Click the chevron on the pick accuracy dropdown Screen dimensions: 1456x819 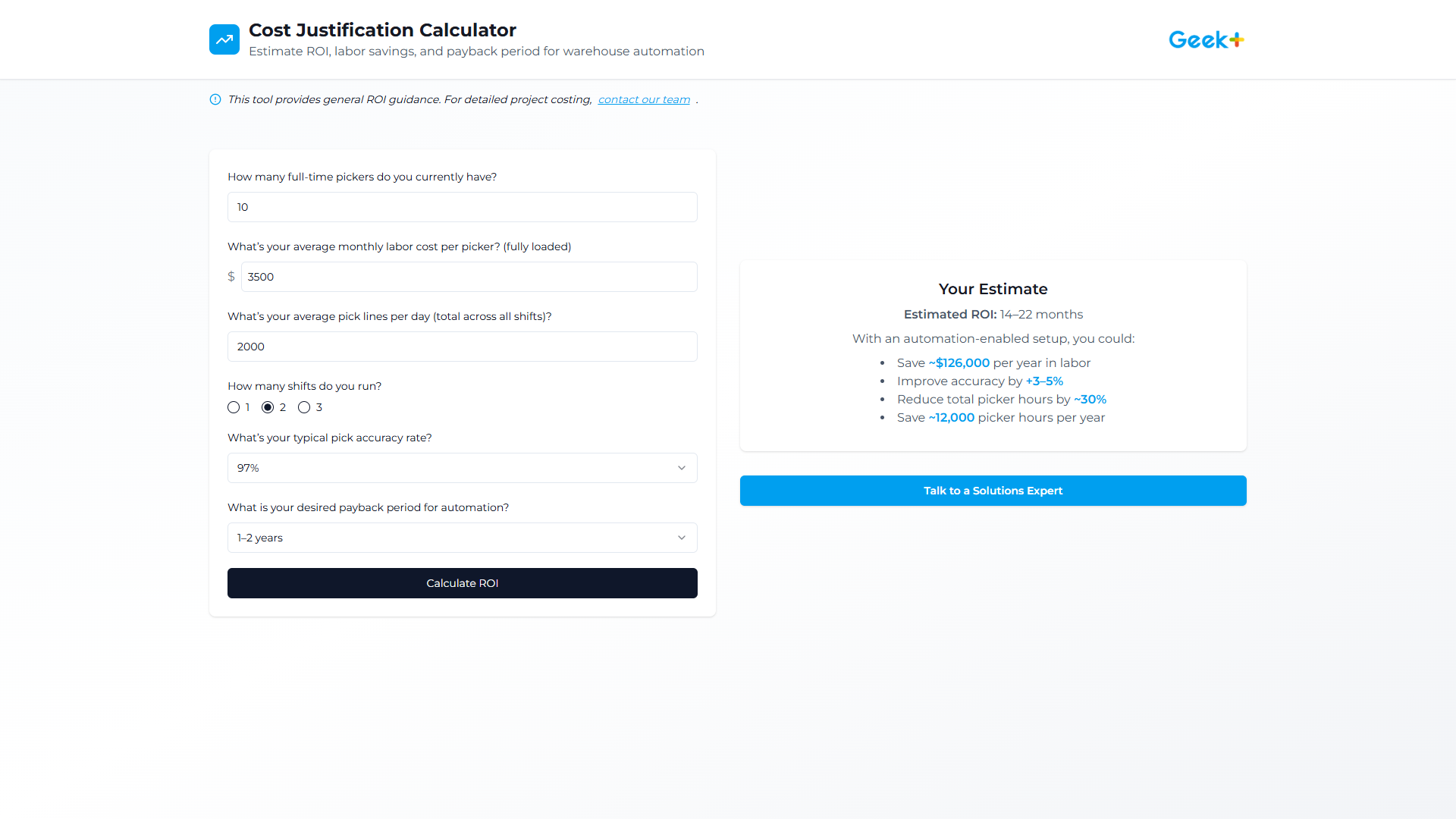(682, 468)
